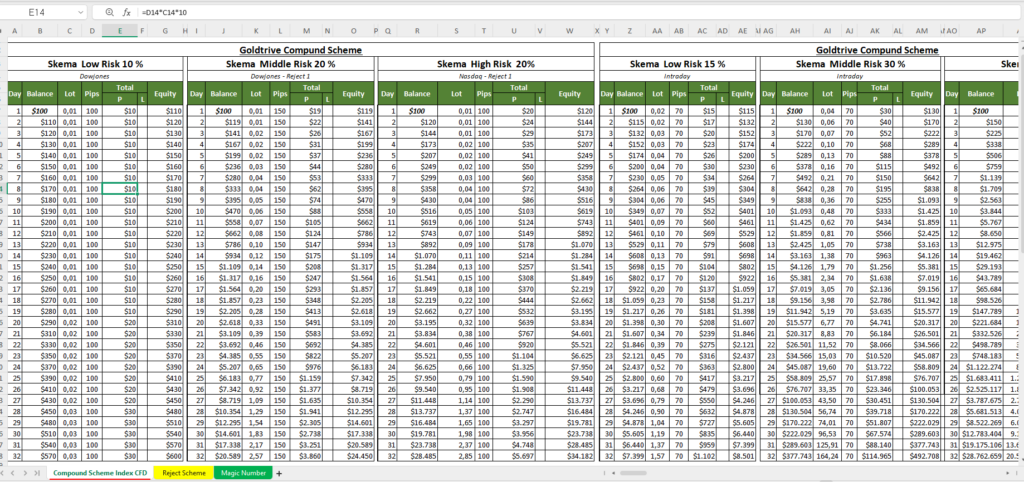Click the fx Insert Function icon
This screenshot has height=482, width=1024.
pyautogui.click(x=127, y=12)
